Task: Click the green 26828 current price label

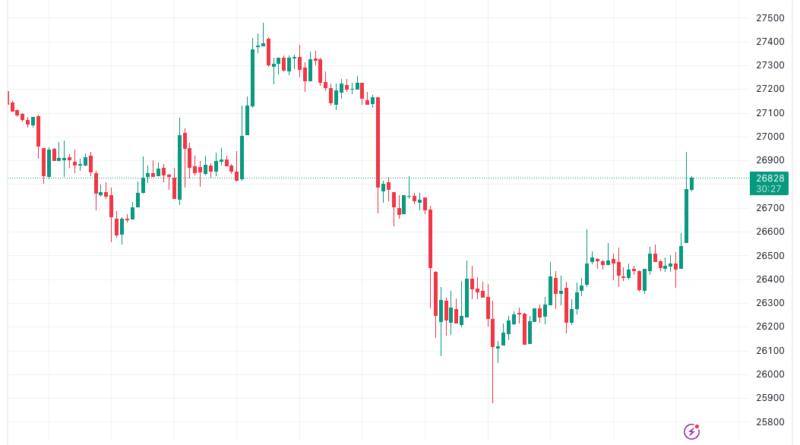Action: pyautogui.click(x=768, y=178)
